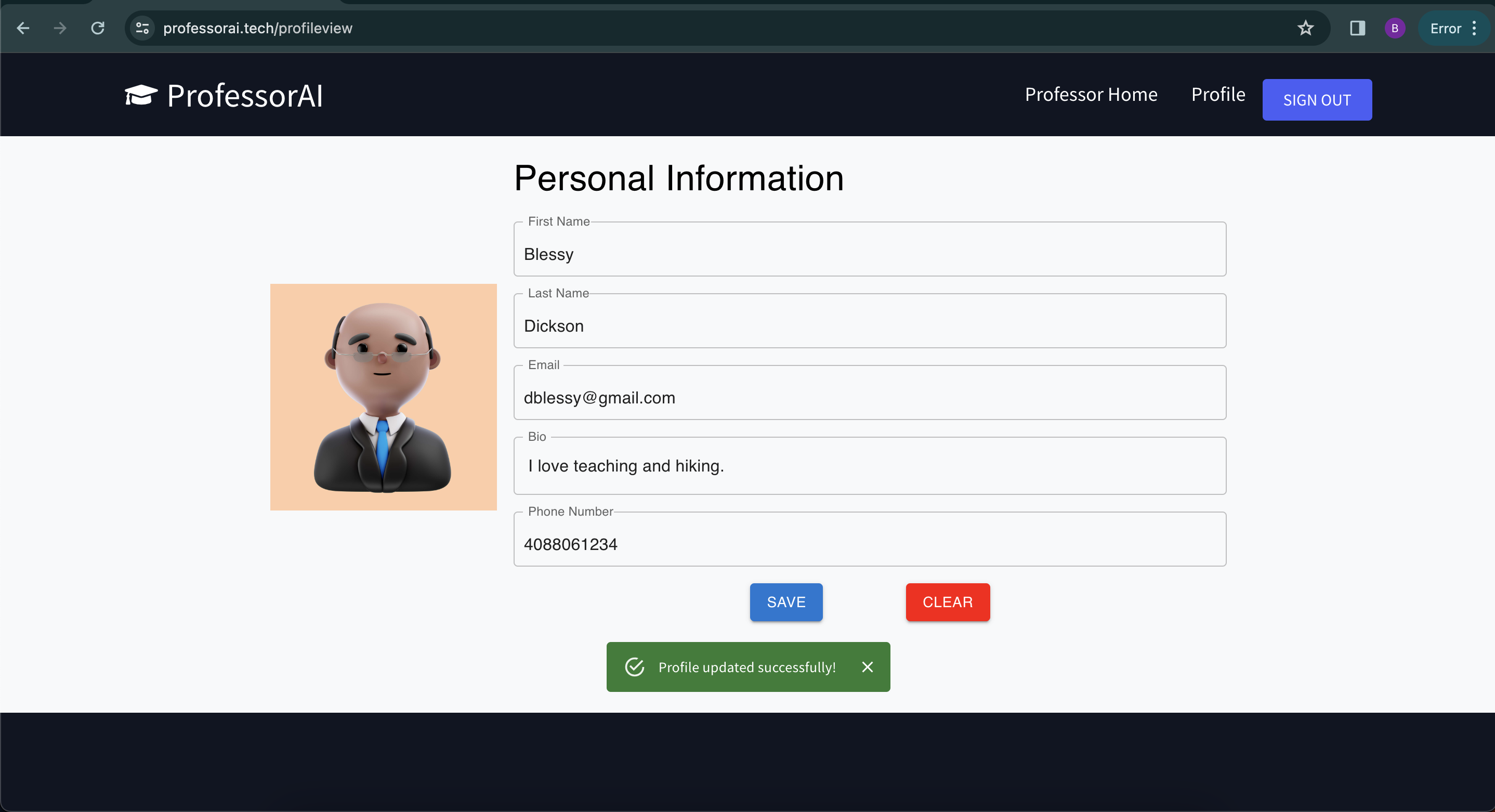
Task: Click the SIGN OUT button
Action: pyautogui.click(x=1317, y=100)
